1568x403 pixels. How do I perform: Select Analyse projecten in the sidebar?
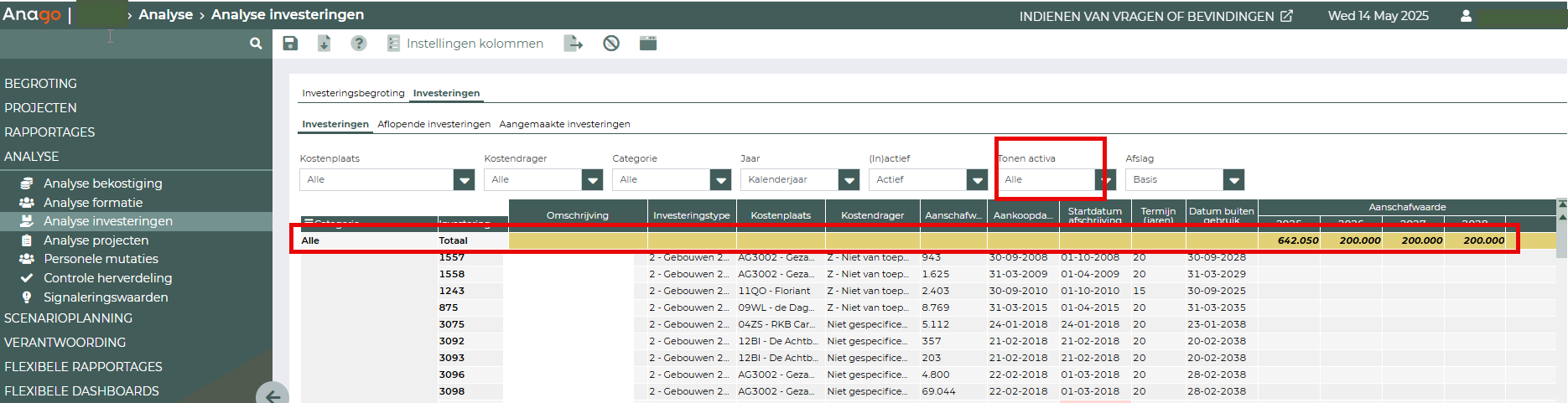click(x=96, y=240)
